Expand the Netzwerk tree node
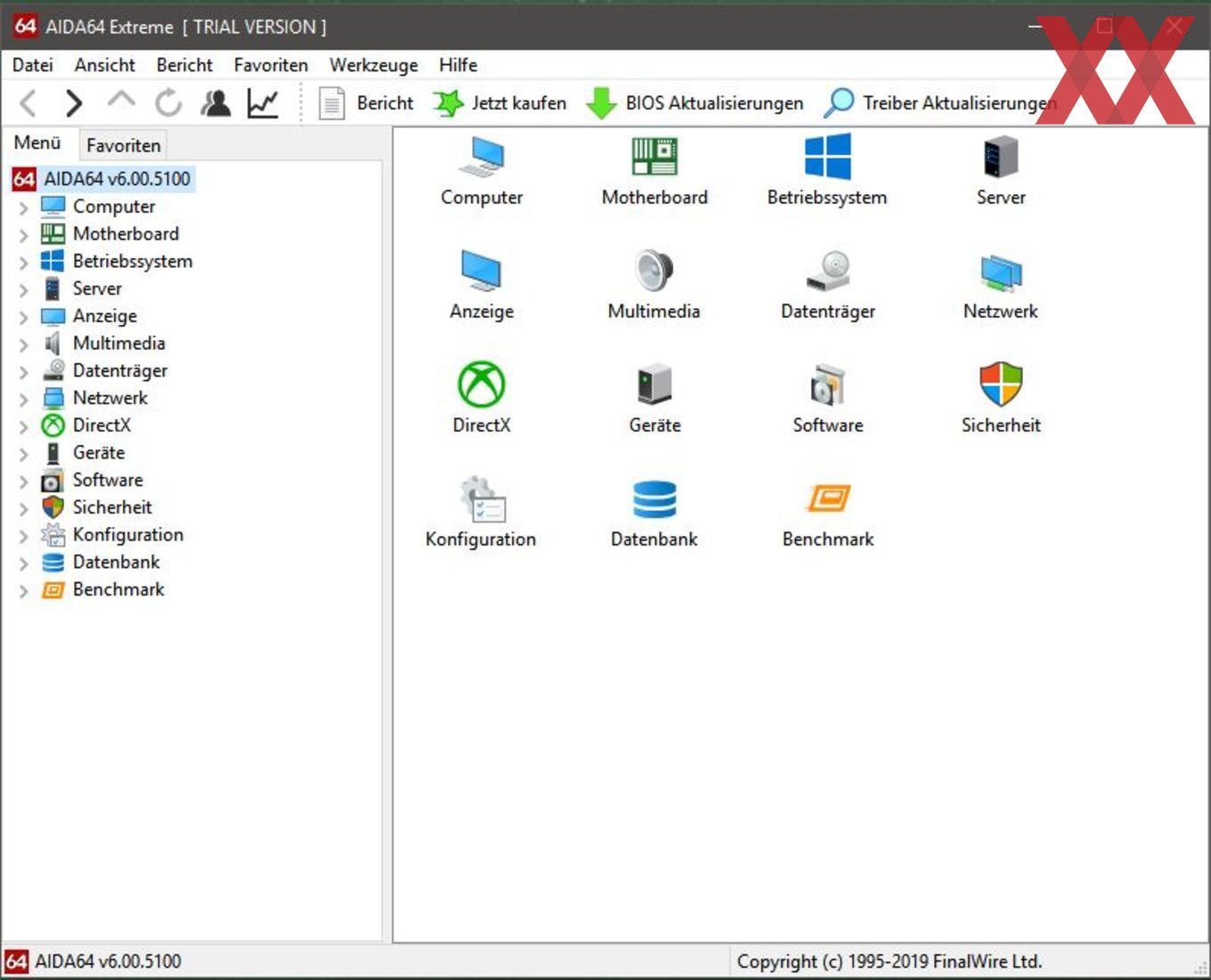Viewport: 1211px width, 980px height. [x=24, y=400]
